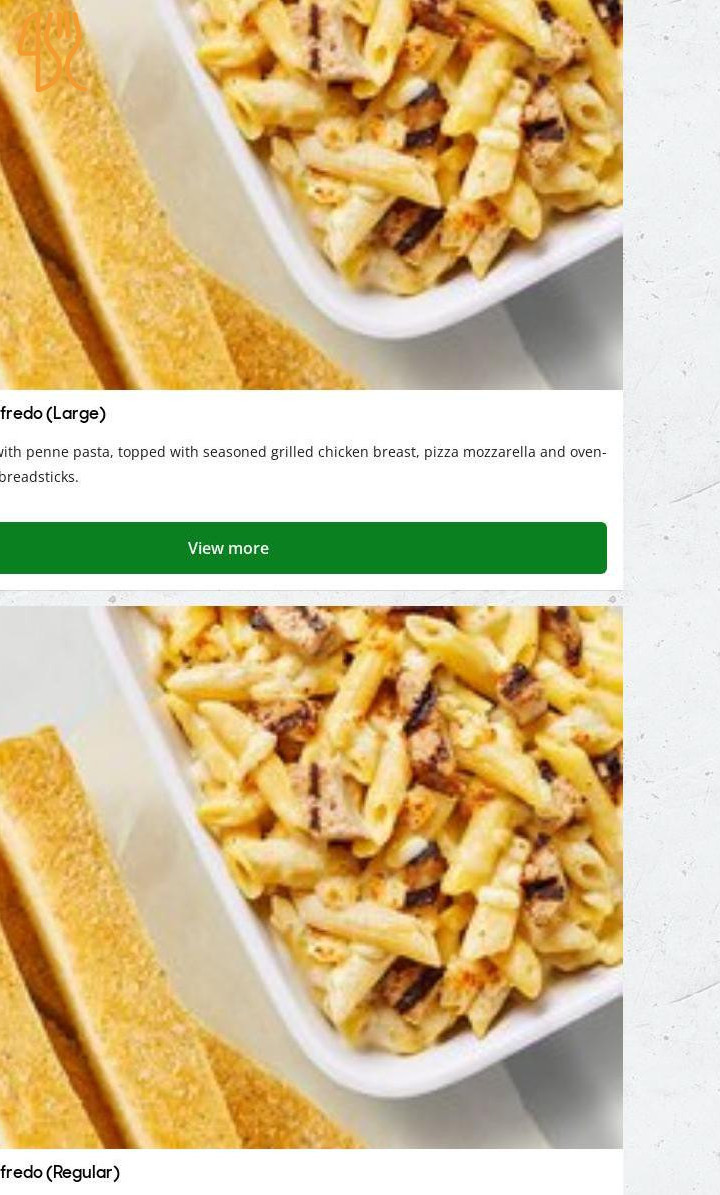
Task: Click the right dot on card divider
Action: (x=612, y=600)
